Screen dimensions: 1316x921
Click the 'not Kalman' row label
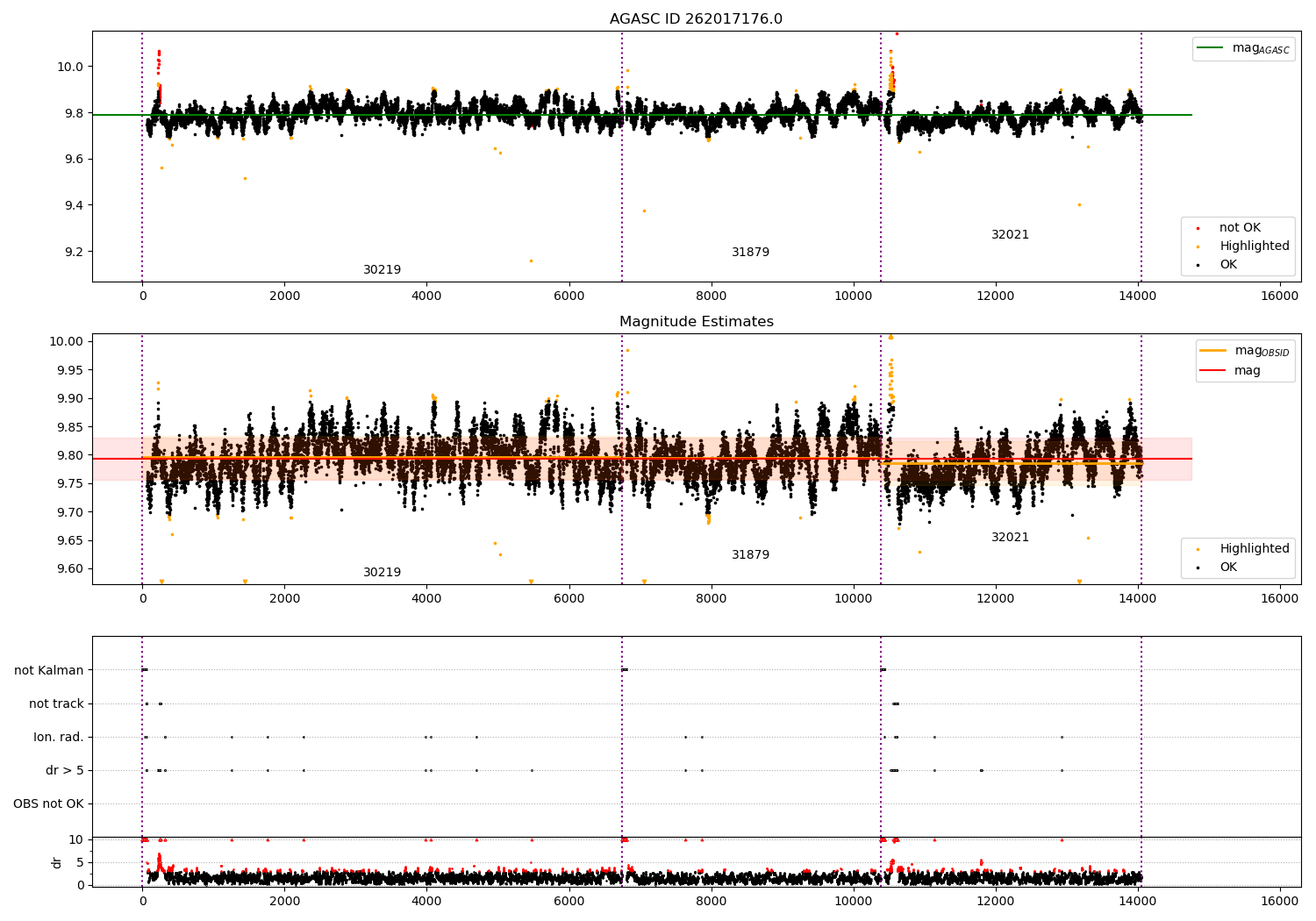point(49,670)
